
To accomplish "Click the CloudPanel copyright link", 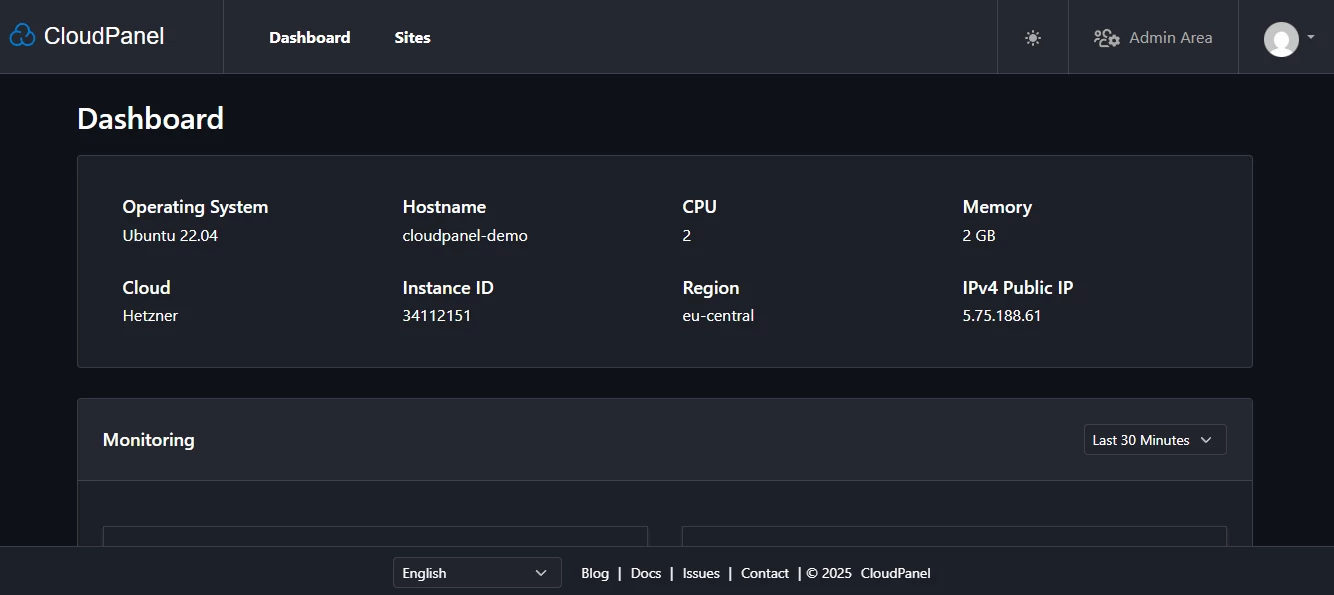I will [x=895, y=573].
